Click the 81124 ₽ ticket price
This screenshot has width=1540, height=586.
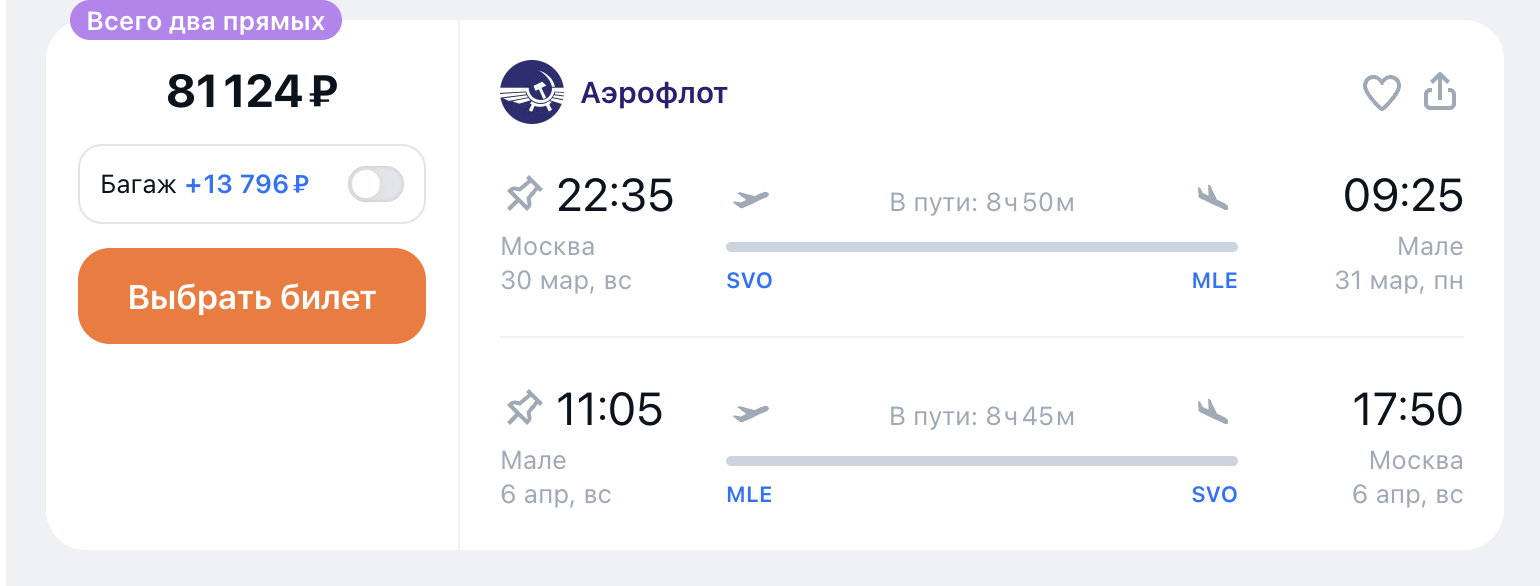click(x=252, y=92)
